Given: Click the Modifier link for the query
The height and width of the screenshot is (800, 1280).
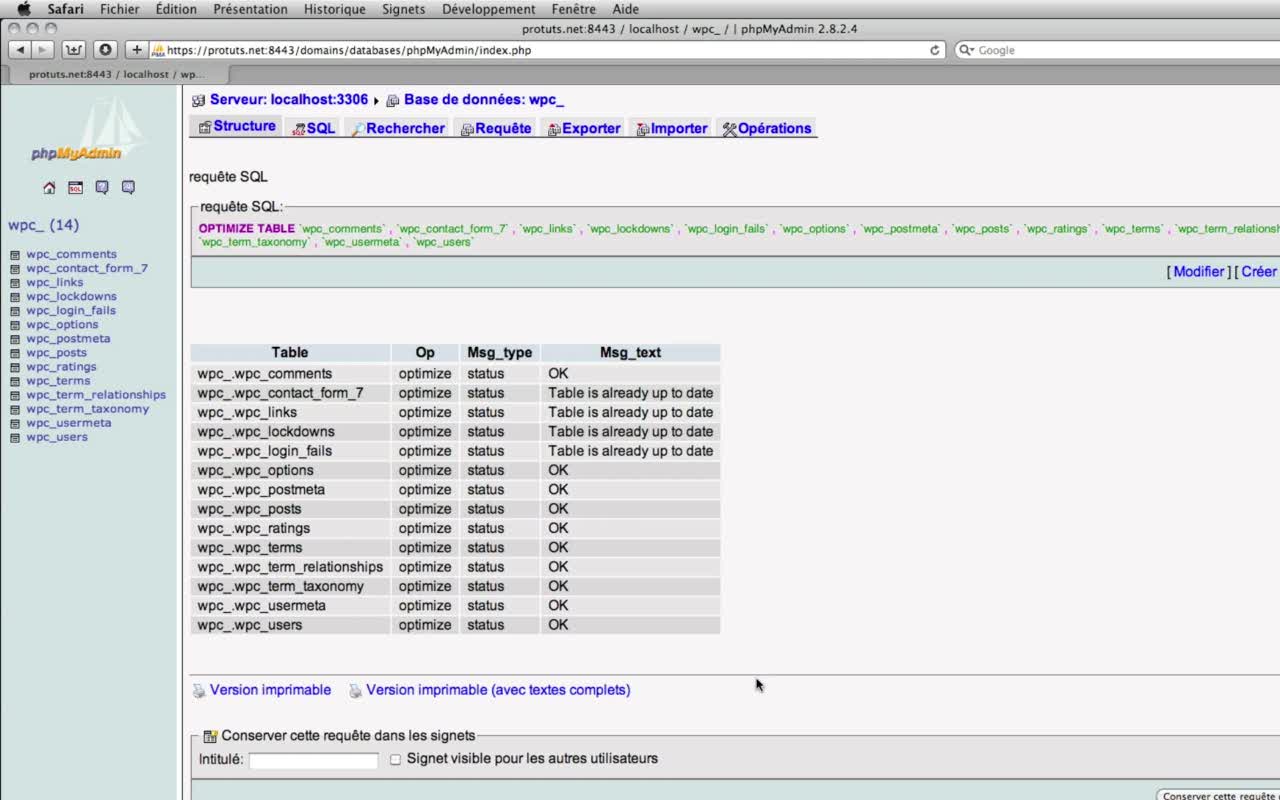Looking at the screenshot, I should [1198, 272].
